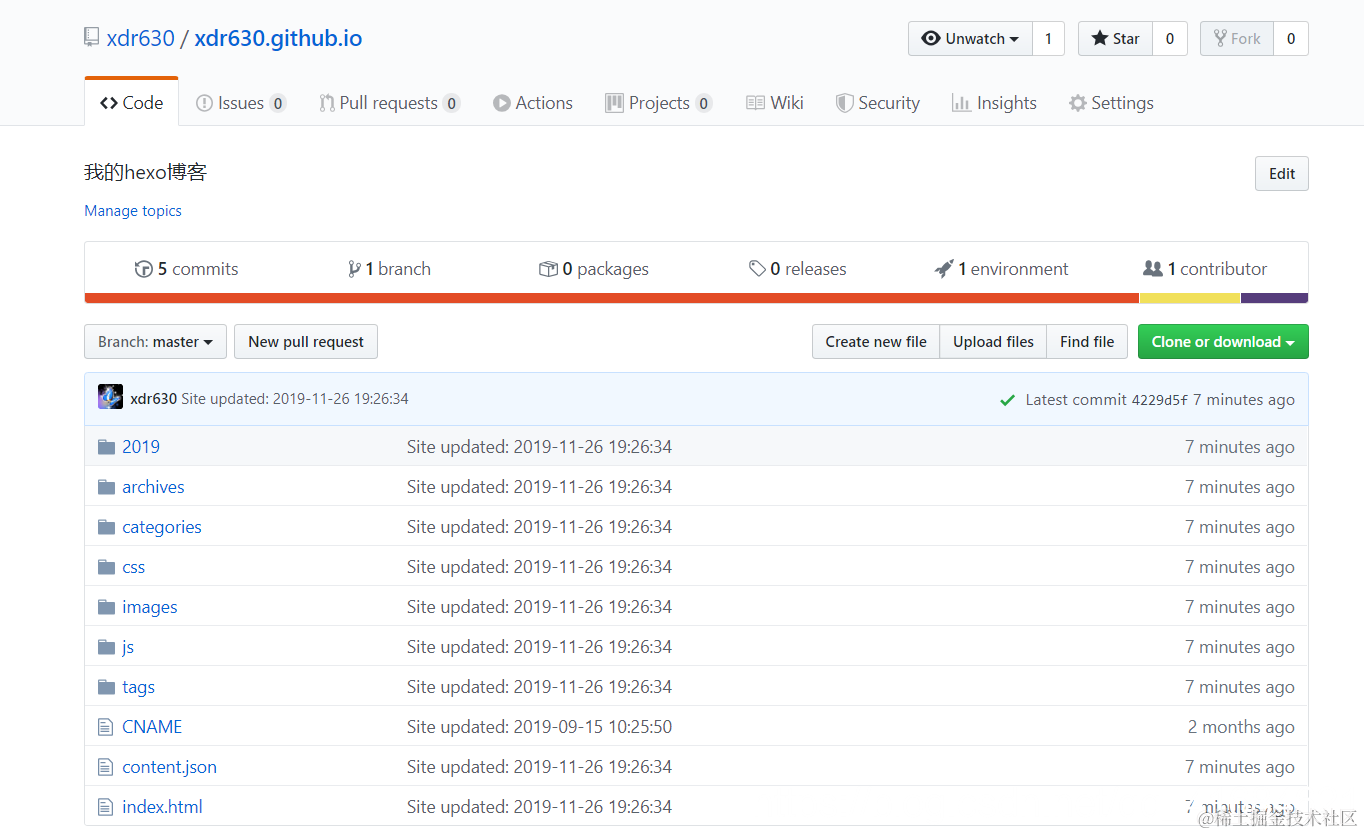Image resolution: width=1364 pixels, height=835 pixels.
Task: Click the folder icon of the images row
Action: point(106,607)
